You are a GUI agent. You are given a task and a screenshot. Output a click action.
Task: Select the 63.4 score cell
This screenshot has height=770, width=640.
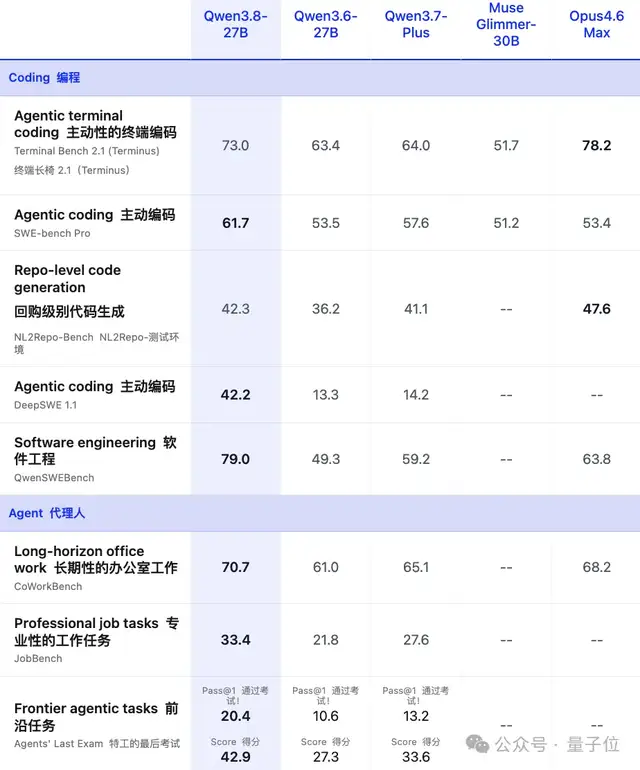[326, 145]
